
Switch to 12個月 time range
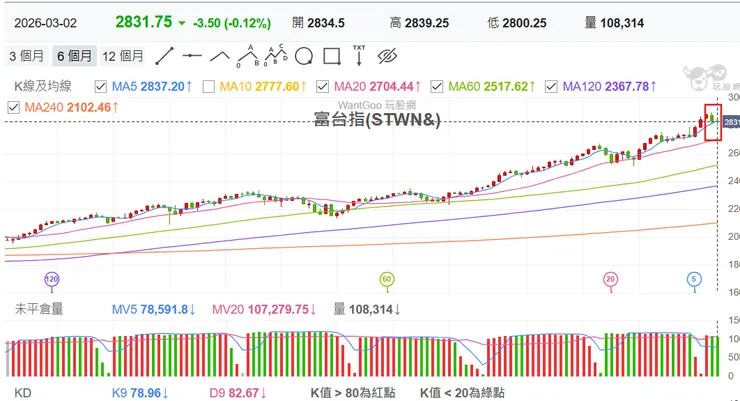coord(123,56)
